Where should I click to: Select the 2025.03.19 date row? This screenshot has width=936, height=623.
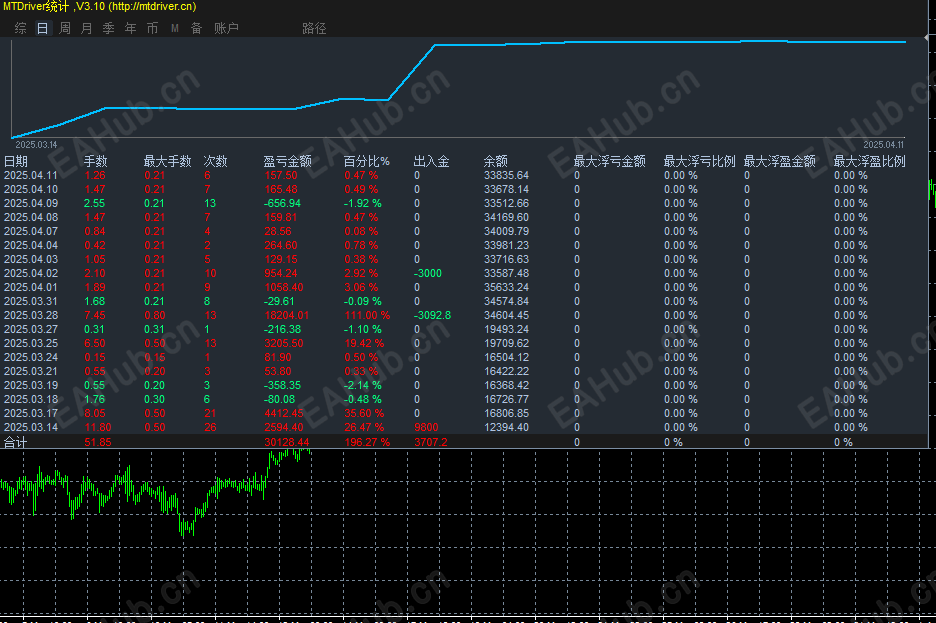tap(30, 385)
